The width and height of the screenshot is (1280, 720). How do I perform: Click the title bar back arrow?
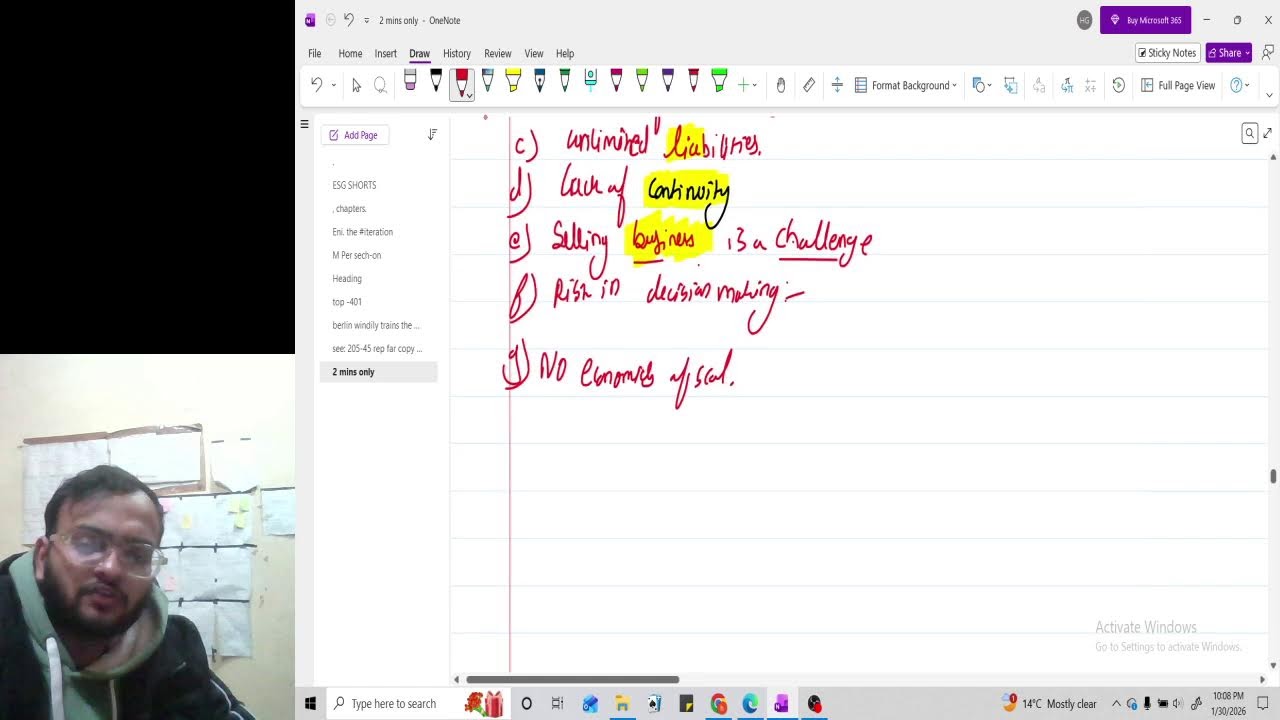(x=331, y=20)
